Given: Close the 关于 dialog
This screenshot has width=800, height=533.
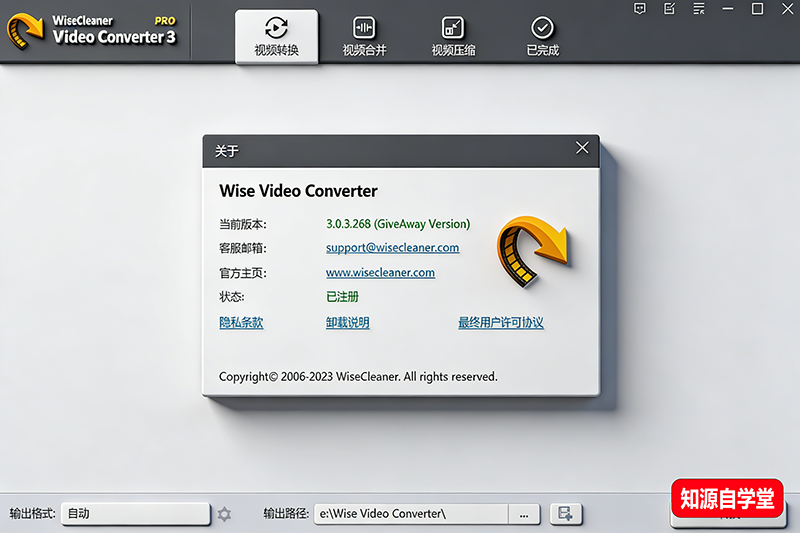Looking at the screenshot, I should point(583,149).
